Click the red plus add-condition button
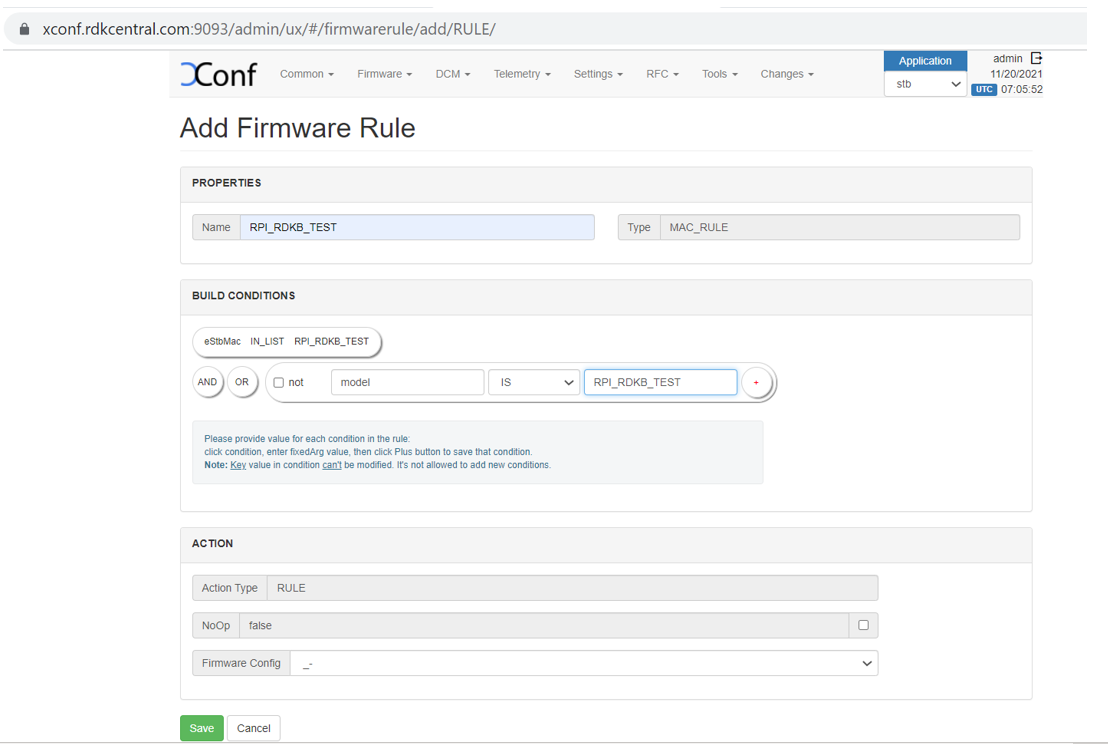The image size is (1108, 744). [756, 383]
